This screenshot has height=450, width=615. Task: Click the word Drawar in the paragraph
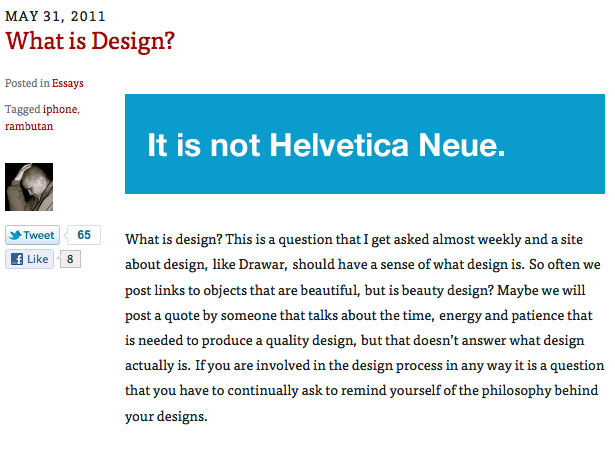point(262,264)
